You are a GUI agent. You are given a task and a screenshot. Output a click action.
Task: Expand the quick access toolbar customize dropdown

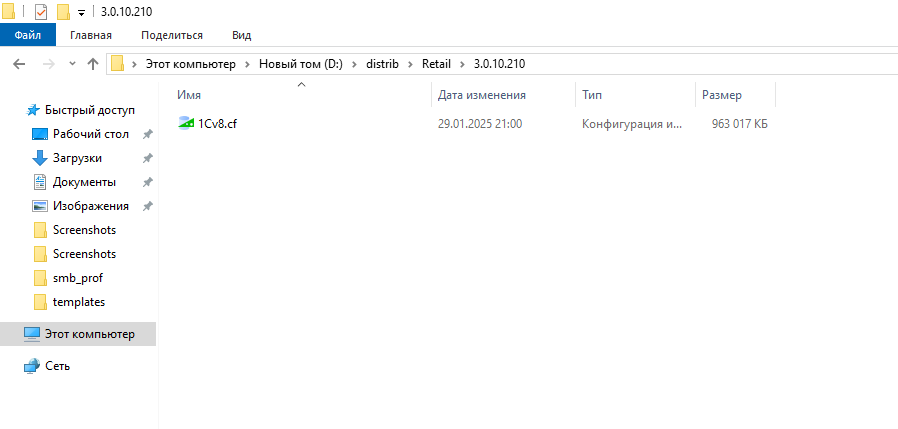point(81,13)
